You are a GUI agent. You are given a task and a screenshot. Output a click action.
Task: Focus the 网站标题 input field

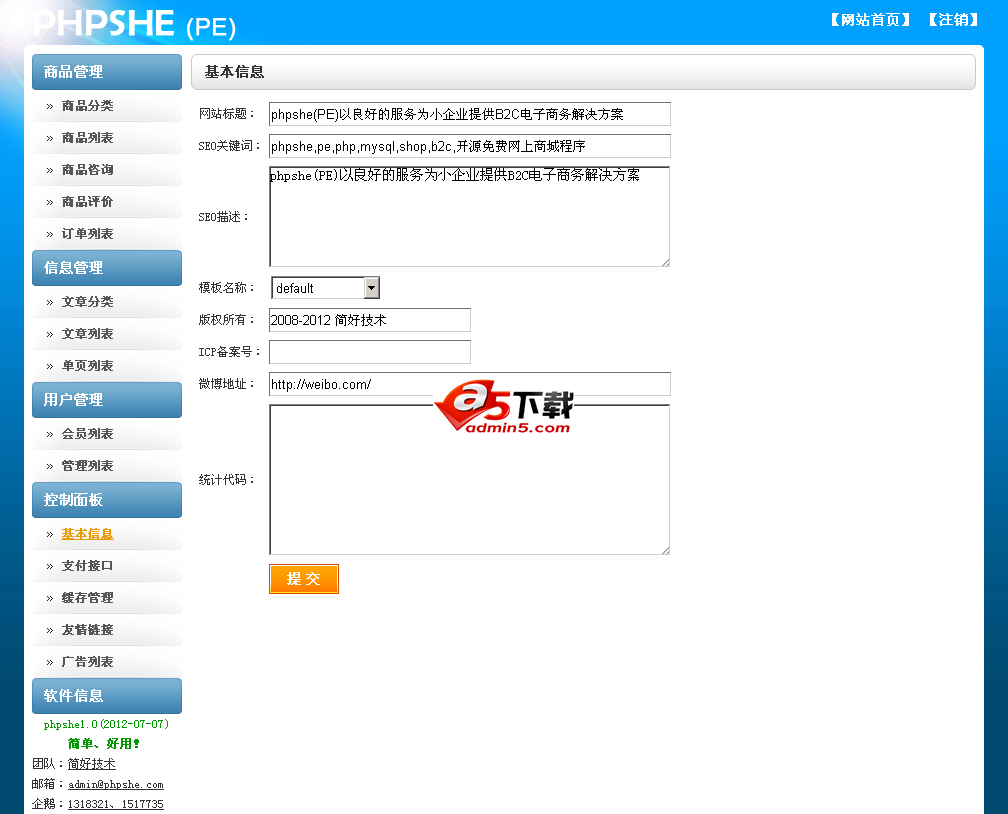[x=470, y=114]
